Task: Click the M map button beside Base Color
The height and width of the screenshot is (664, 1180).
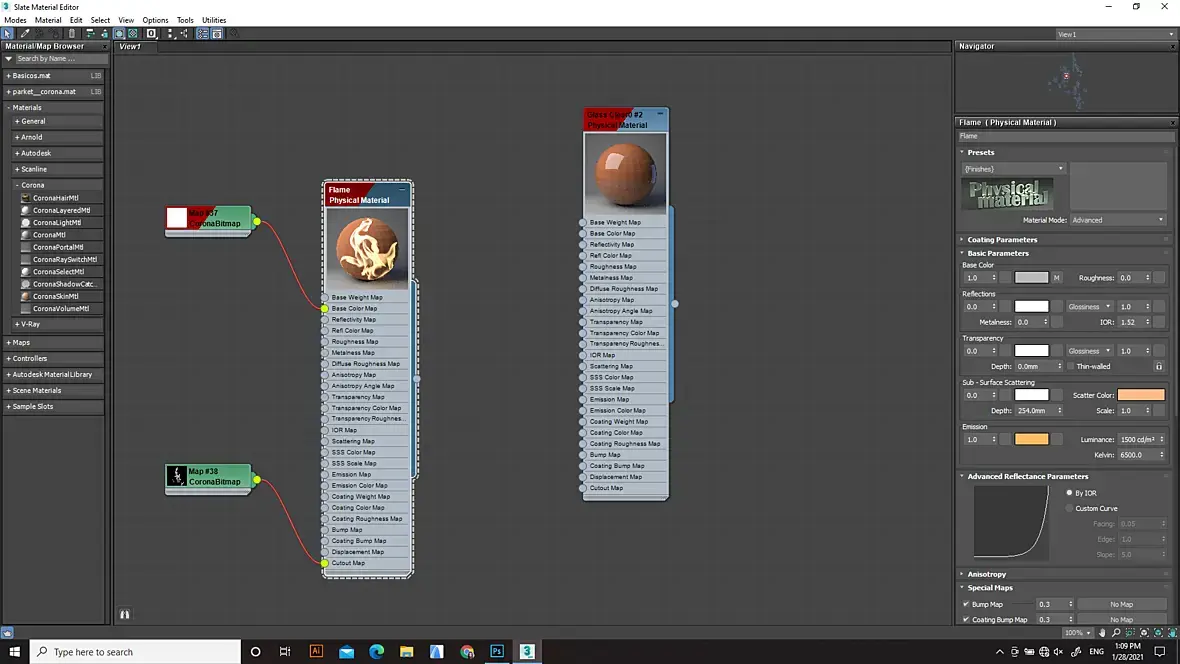Action: point(1057,278)
